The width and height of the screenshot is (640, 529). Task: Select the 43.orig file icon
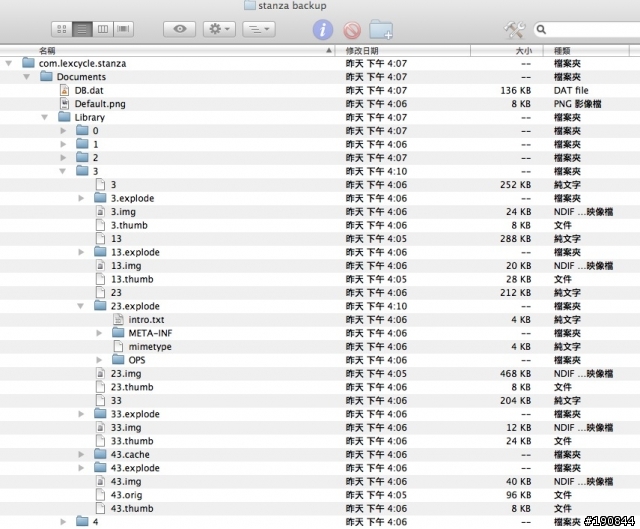click(x=100, y=494)
